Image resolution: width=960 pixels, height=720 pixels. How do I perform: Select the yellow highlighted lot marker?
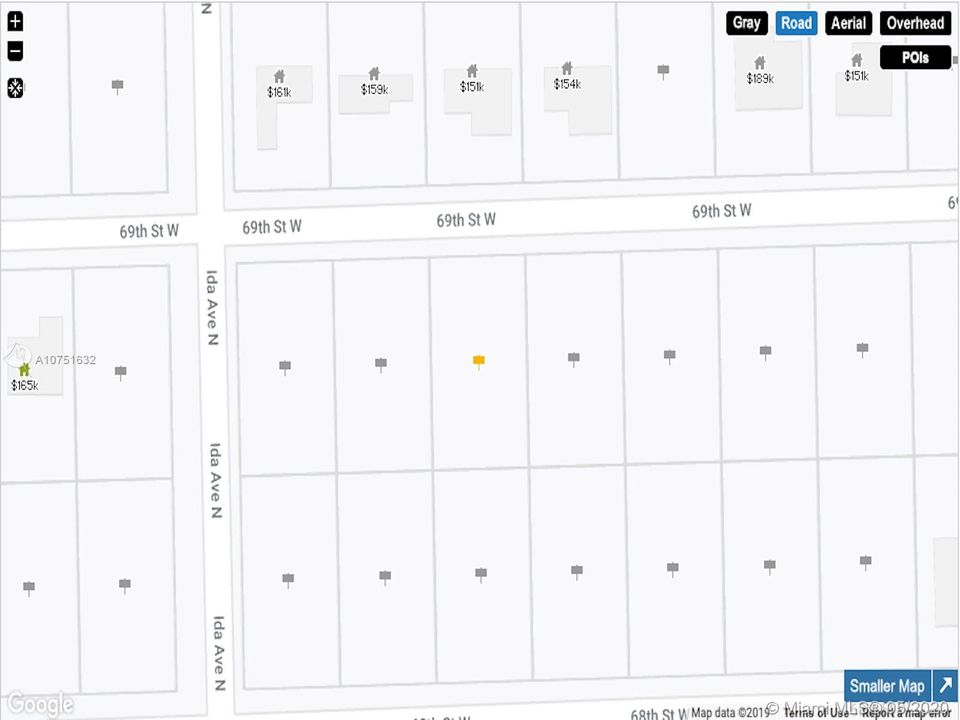pos(479,362)
